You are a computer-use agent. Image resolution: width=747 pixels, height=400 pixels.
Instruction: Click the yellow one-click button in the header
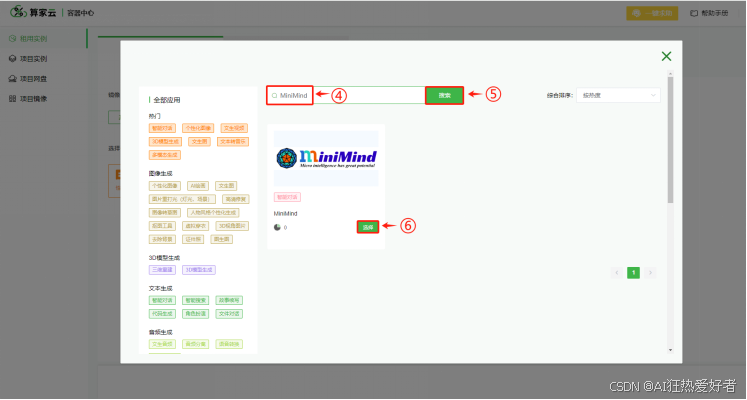click(x=652, y=13)
